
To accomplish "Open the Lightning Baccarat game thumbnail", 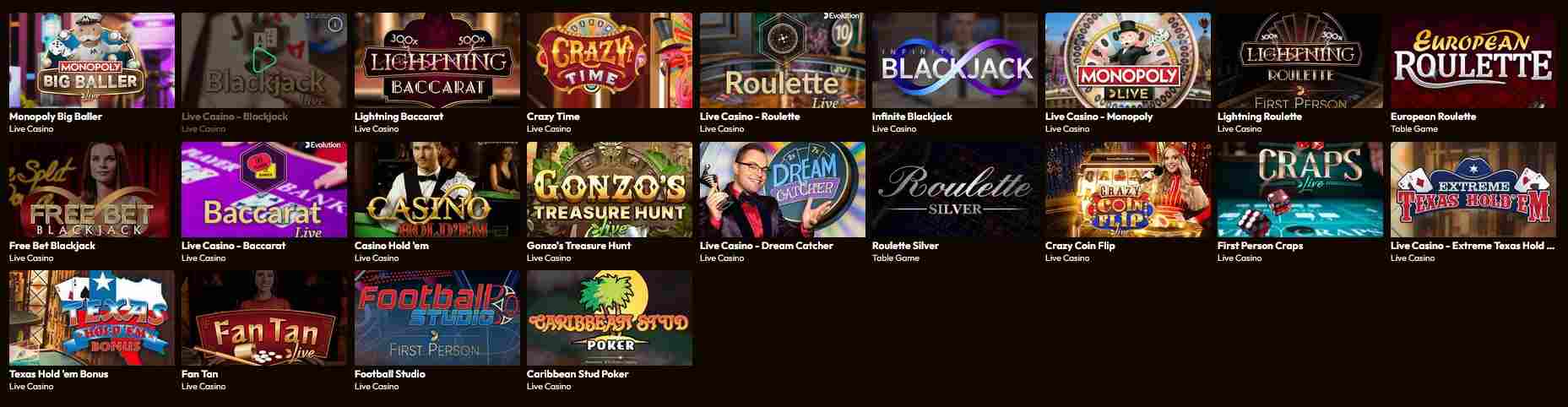I will 437,60.
